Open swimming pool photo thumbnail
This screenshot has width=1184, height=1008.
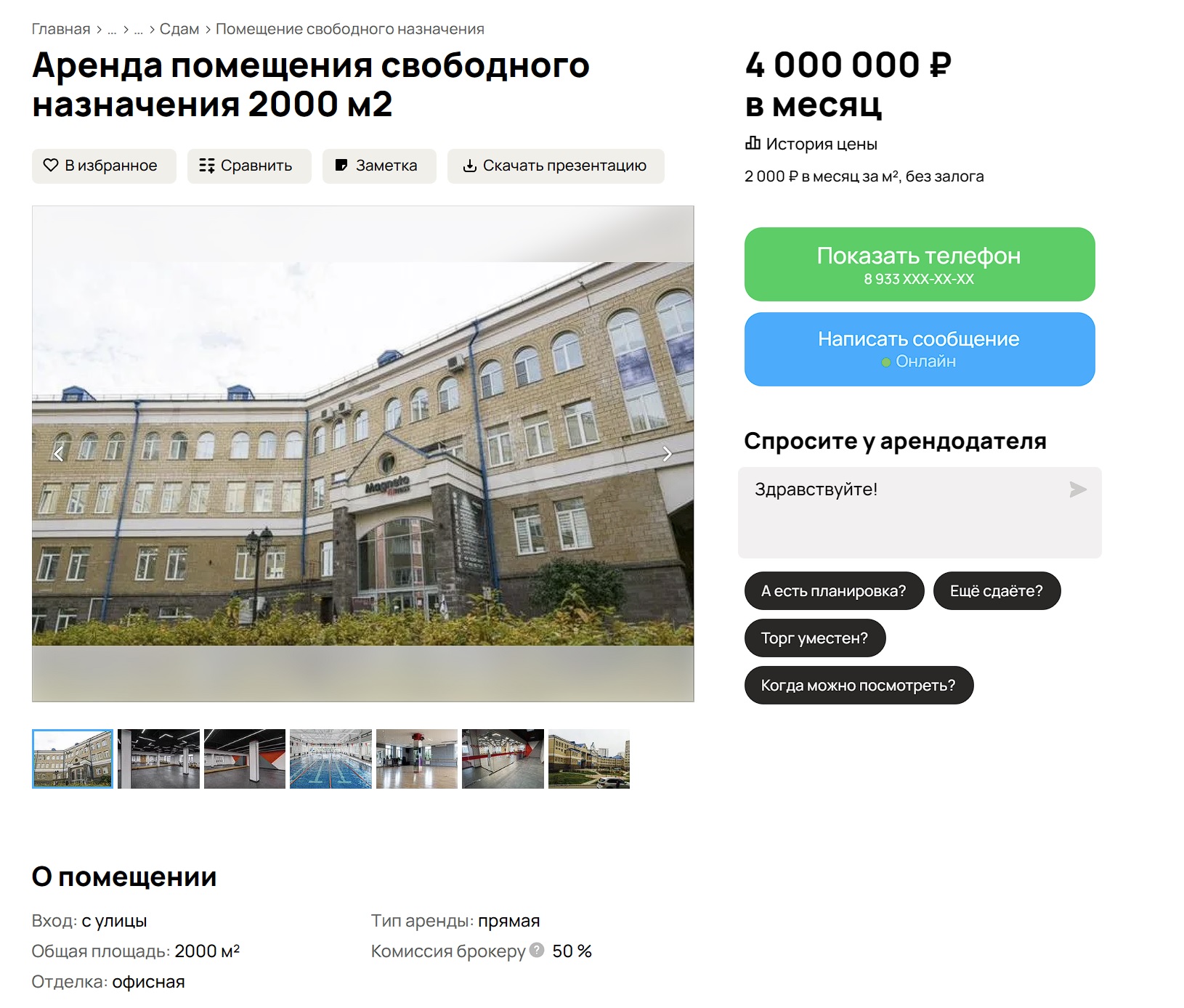point(331,759)
